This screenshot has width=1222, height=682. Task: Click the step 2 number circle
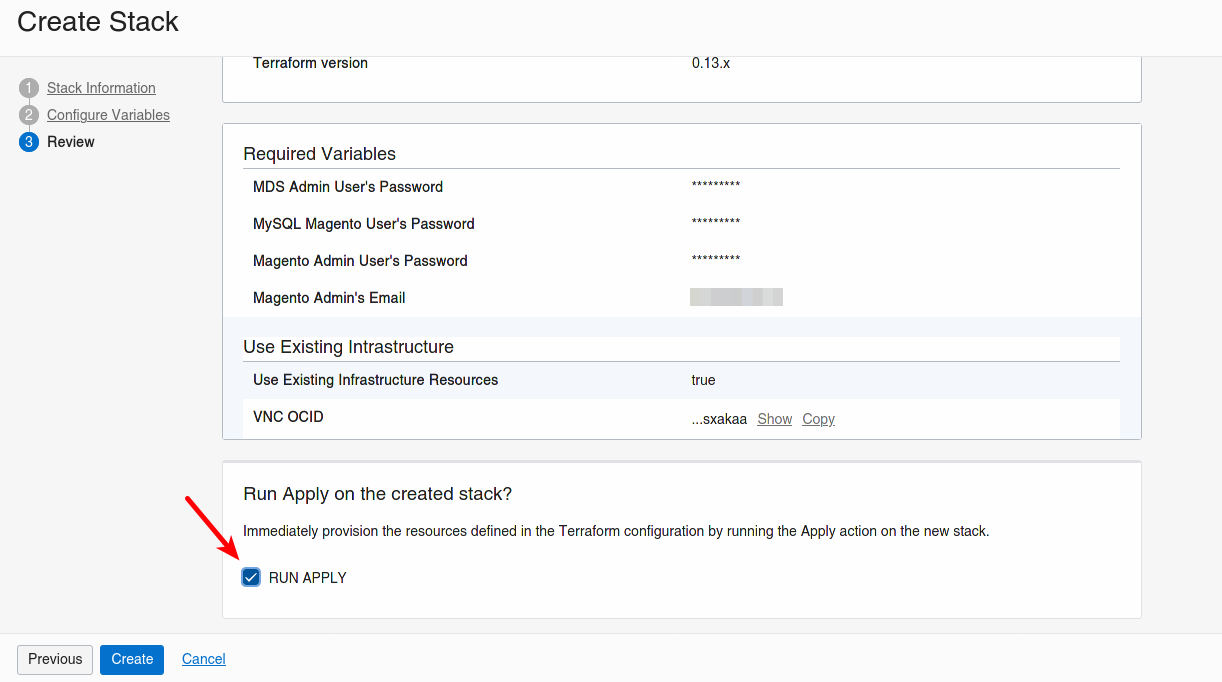pyautogui.click(x=28, y=115)
